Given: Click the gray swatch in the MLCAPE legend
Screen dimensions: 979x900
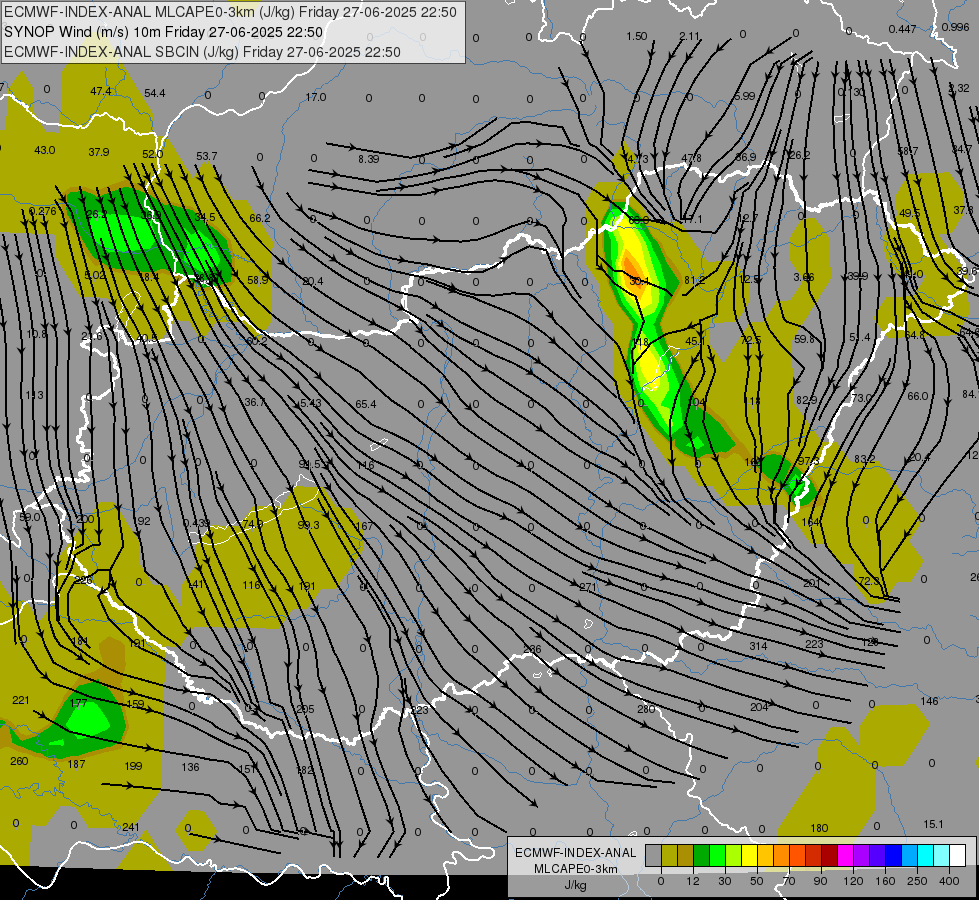Looking at the screenshot, I should 653,856.
